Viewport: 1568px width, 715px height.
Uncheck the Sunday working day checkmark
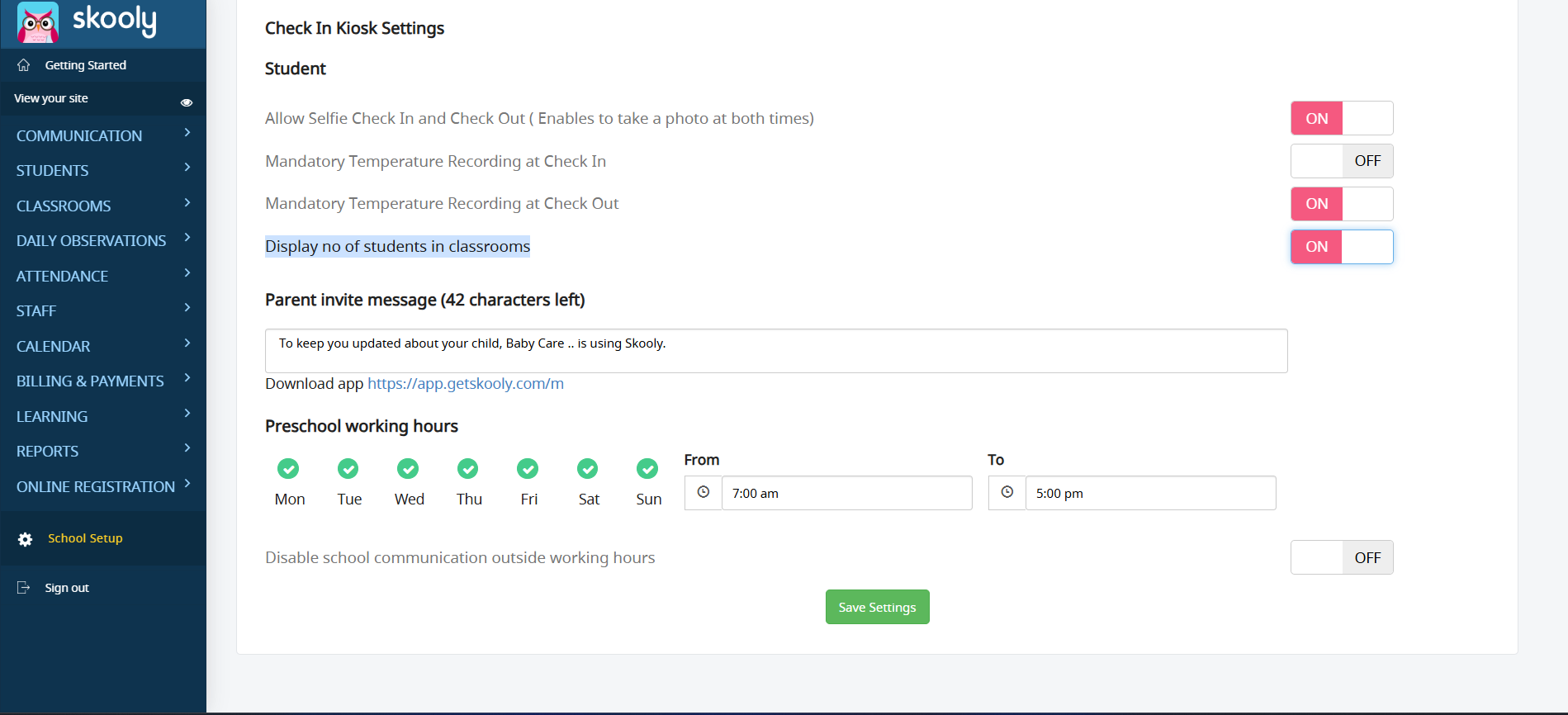tap(647, 469)
